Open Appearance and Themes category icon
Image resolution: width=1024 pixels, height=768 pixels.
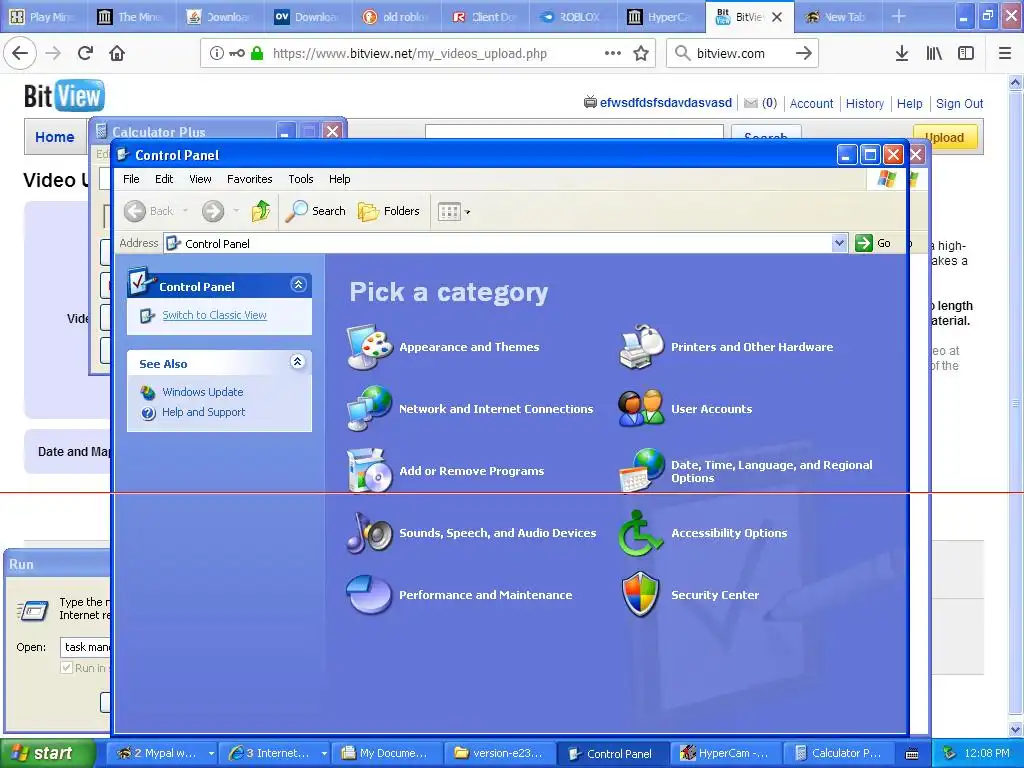370,347
